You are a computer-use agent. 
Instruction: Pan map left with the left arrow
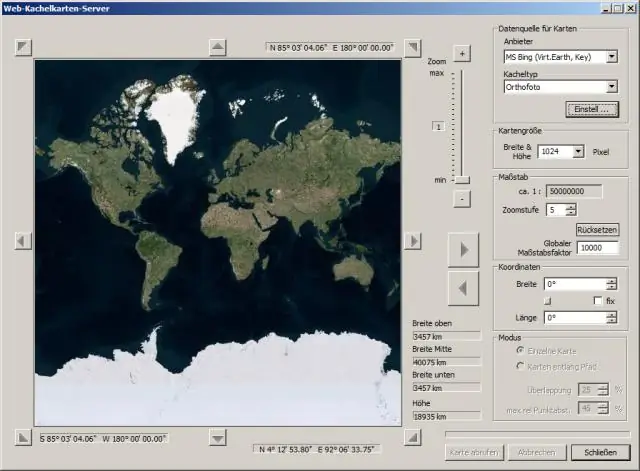point(23,241)
